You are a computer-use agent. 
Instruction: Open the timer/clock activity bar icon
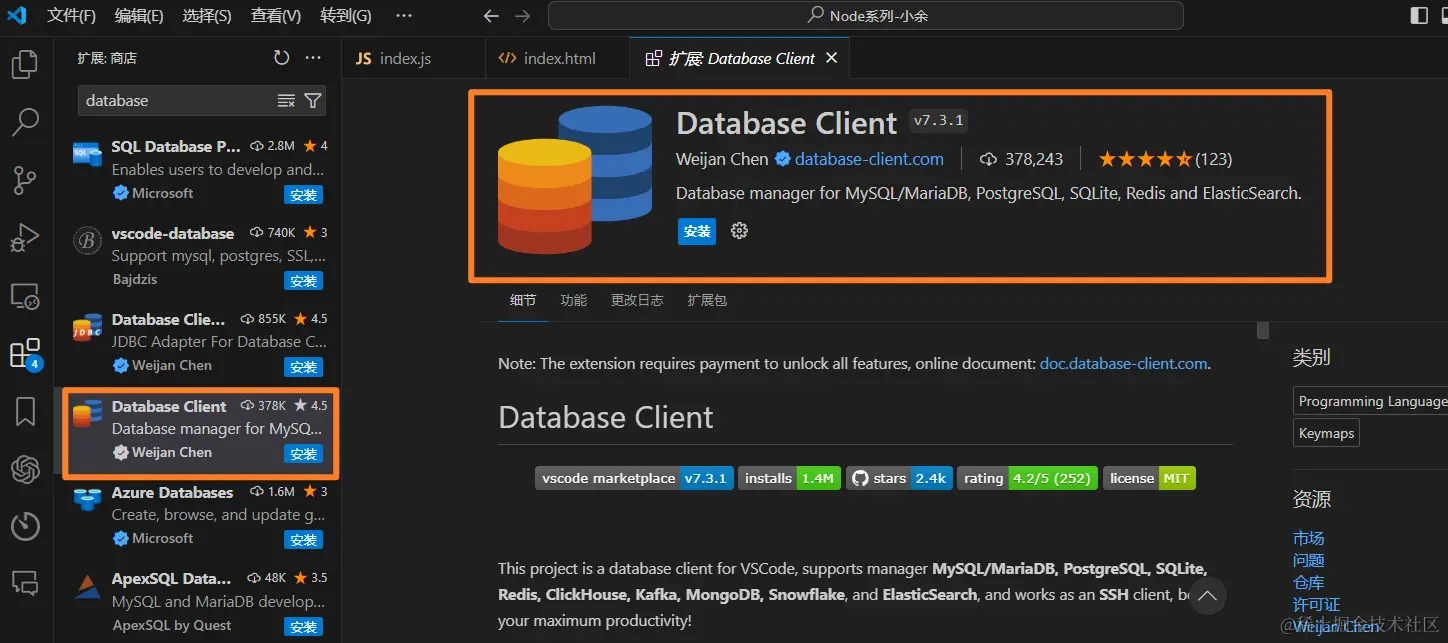[24, 526]
